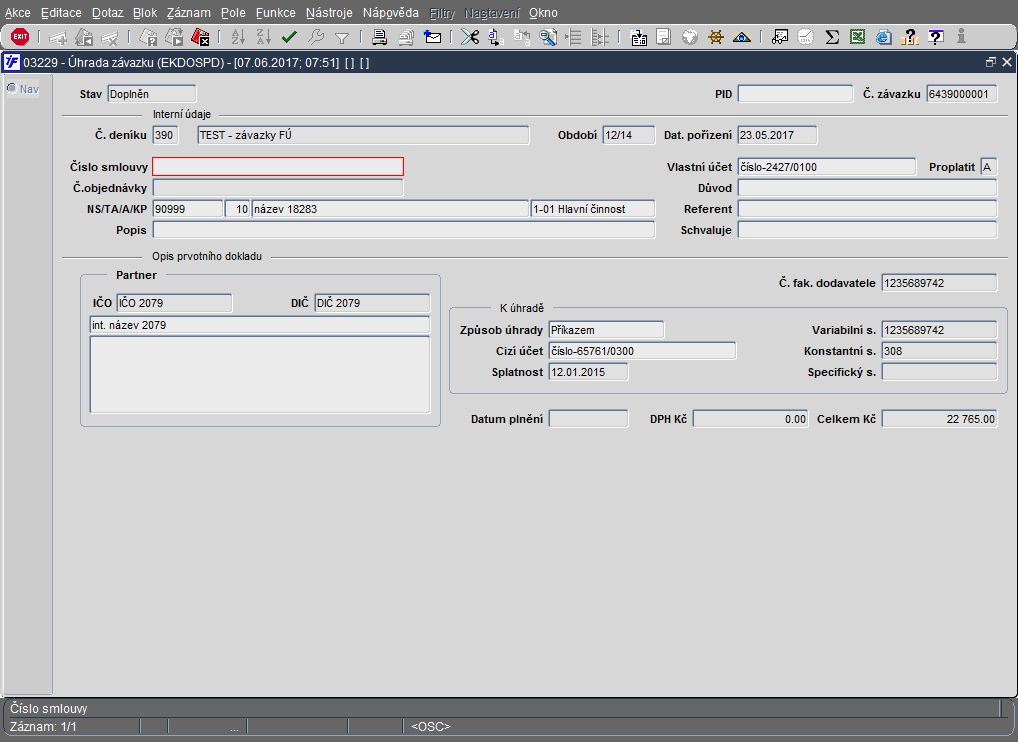Click the wrench tool icon
Viewport: 1018px width, 742px height.
316,37
